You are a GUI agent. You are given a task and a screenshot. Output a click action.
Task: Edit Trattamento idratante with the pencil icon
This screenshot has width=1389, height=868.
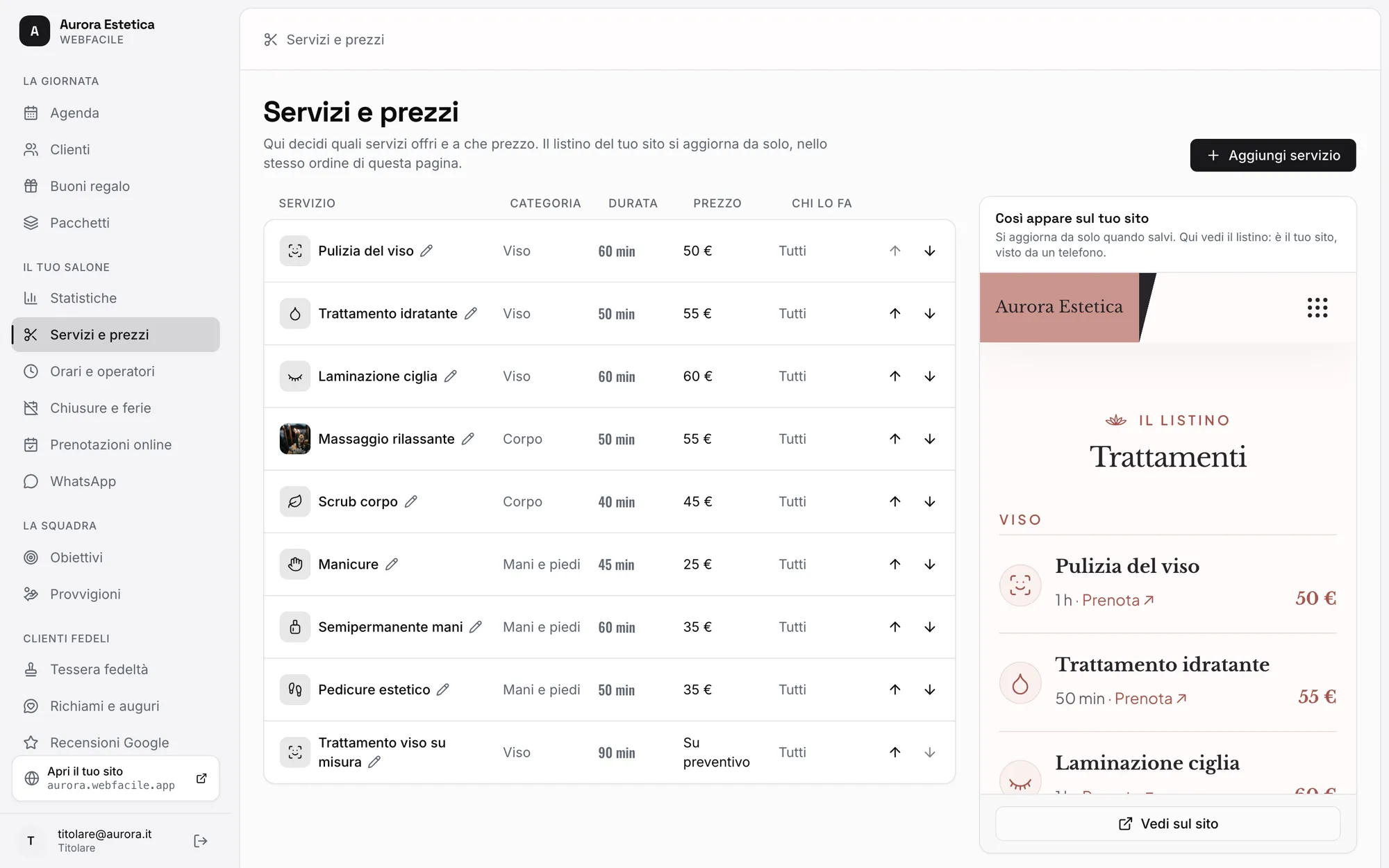(471, 313)
